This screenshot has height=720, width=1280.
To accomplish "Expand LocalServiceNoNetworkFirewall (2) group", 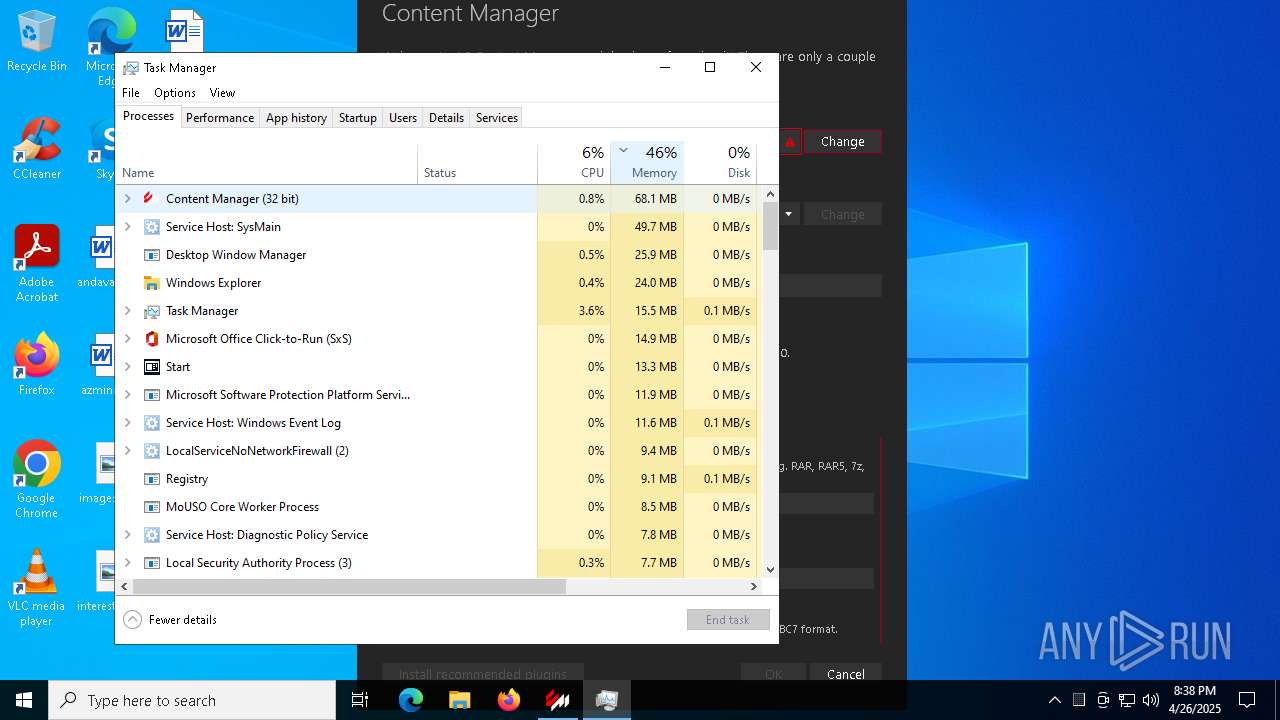I will 127,451.
